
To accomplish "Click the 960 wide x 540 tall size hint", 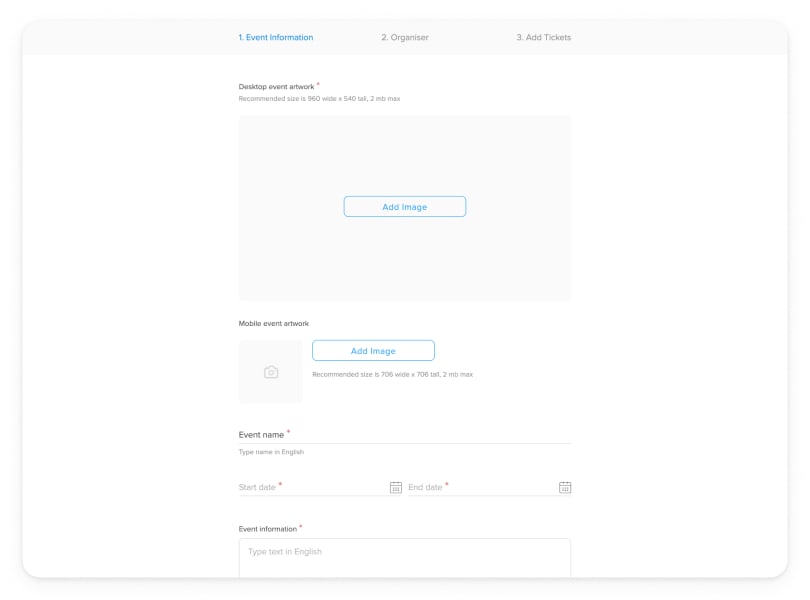I will pos(319,99).
